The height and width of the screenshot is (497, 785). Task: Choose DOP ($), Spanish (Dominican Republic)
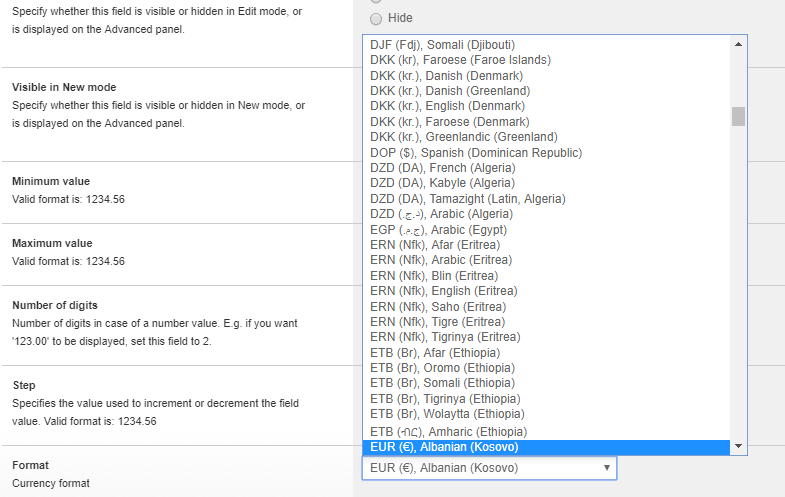(546, 153)
